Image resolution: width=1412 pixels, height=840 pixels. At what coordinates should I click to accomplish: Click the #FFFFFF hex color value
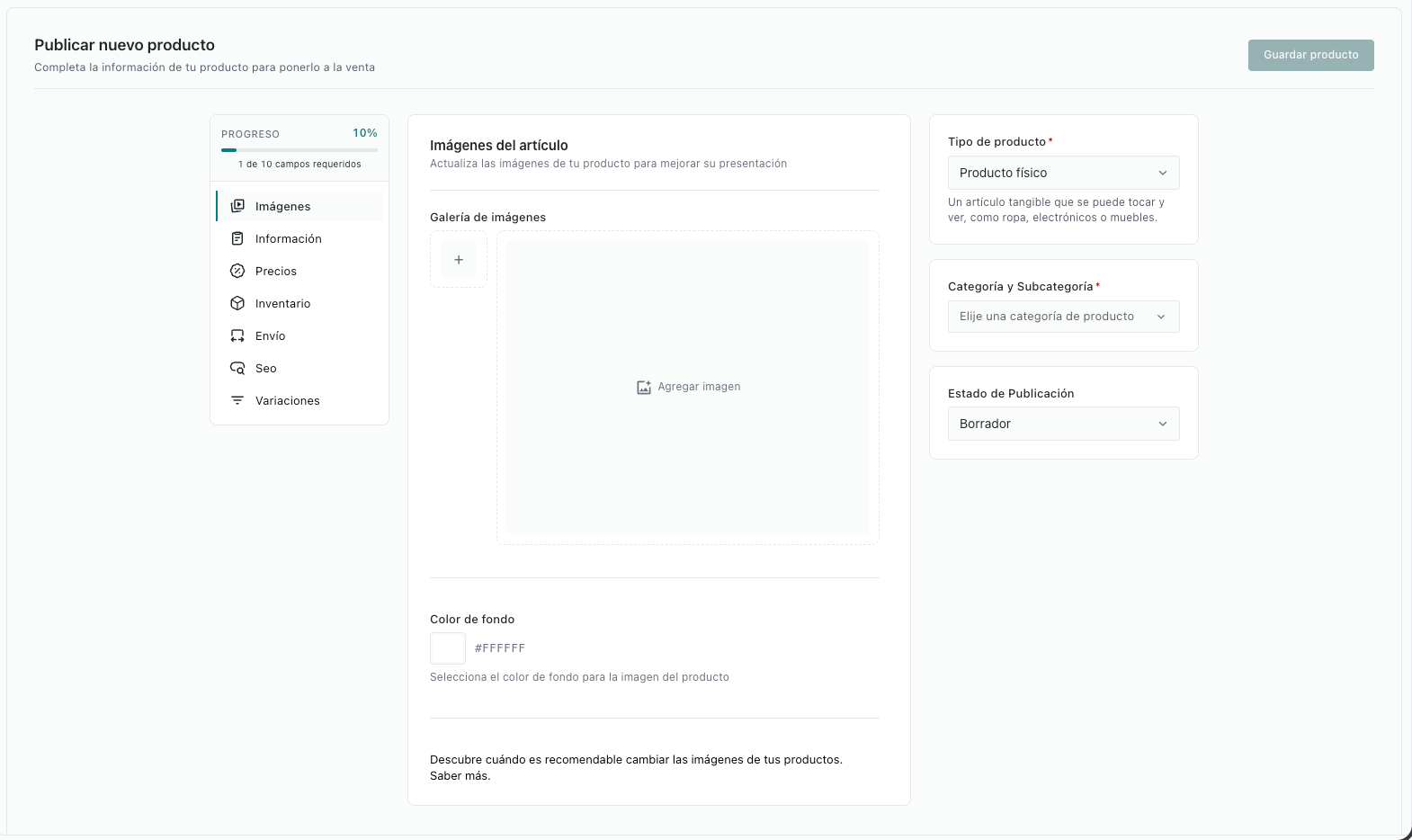500,648
